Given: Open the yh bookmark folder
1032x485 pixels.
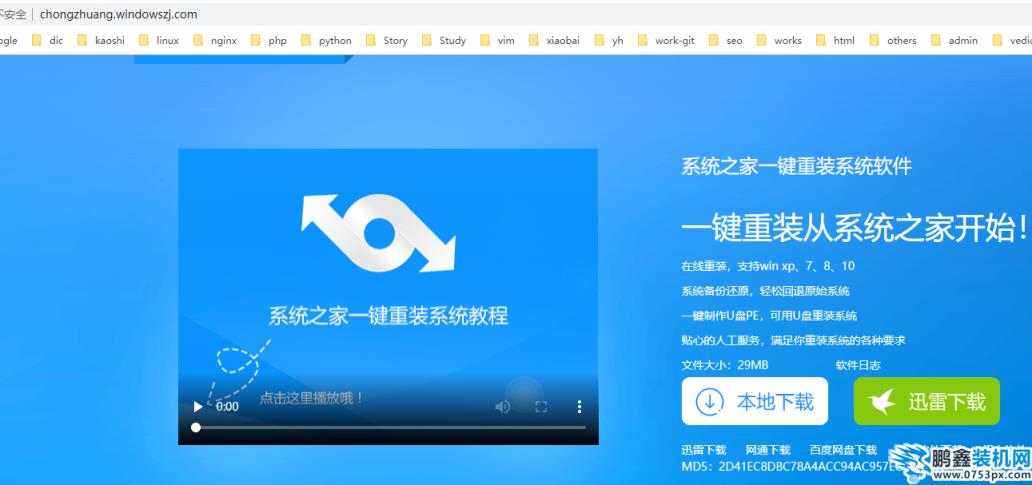Looking at the screenshot, I should click(609, 40).
